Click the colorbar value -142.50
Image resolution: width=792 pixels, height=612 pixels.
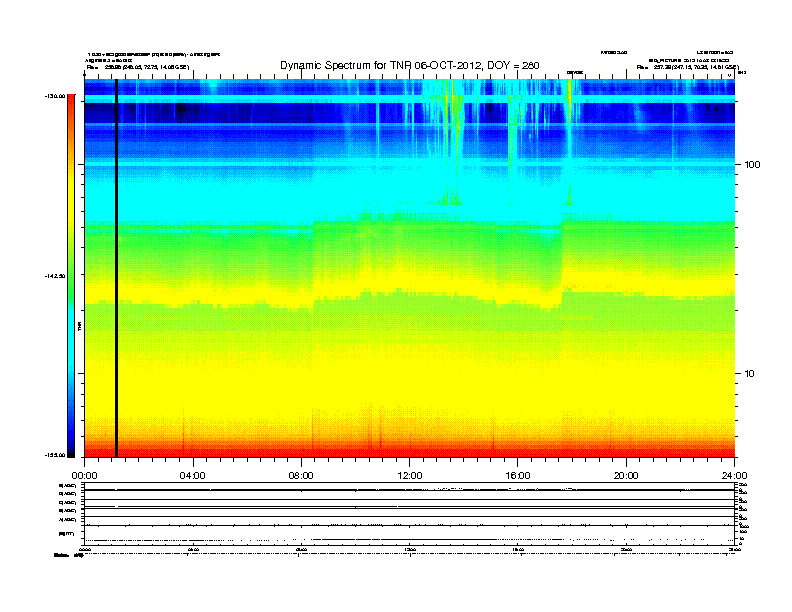click(x=55, y=276)
